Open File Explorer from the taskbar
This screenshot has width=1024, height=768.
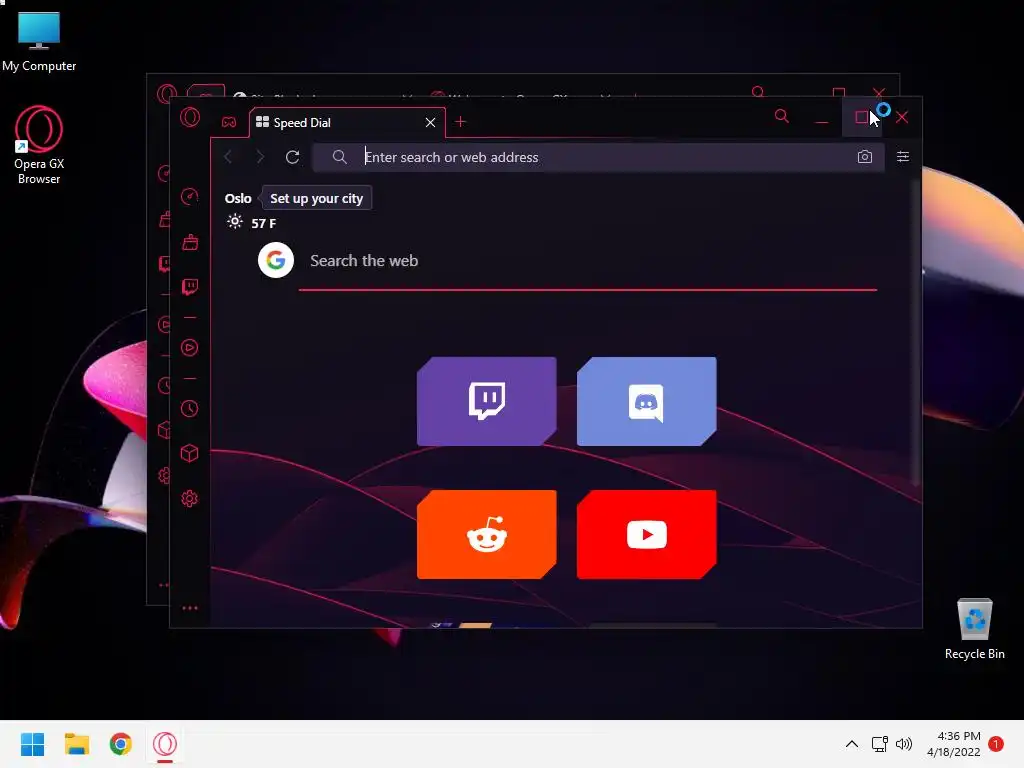tap(76, 744)
